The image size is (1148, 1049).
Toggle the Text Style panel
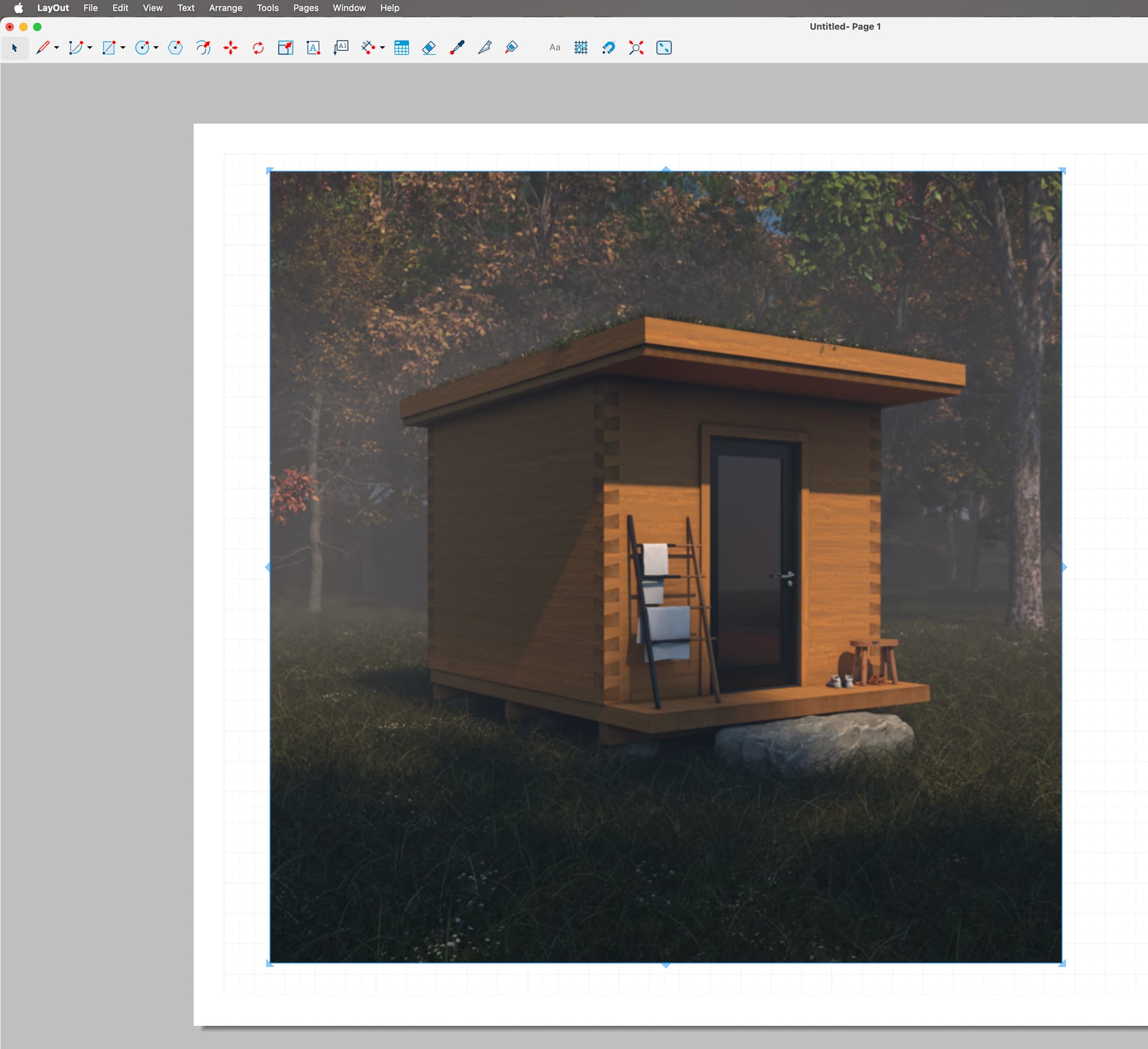coord(554,47)
